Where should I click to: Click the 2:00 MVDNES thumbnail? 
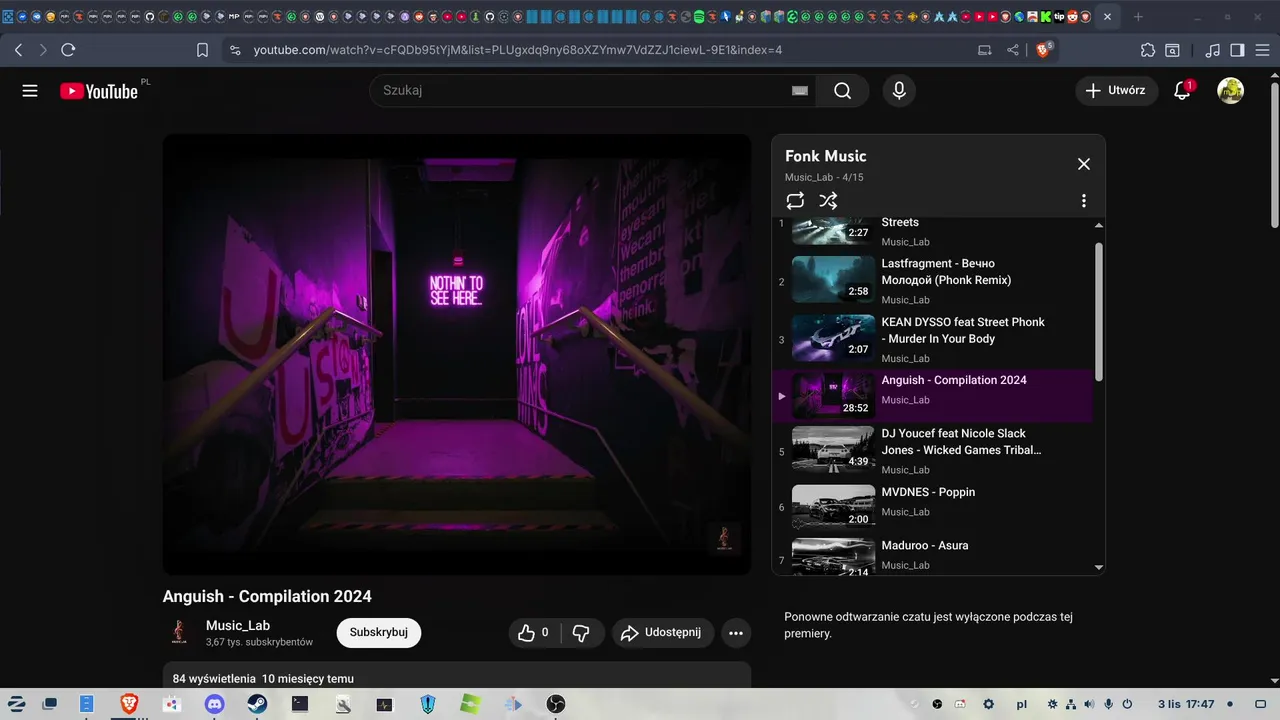tap(833, 507)
